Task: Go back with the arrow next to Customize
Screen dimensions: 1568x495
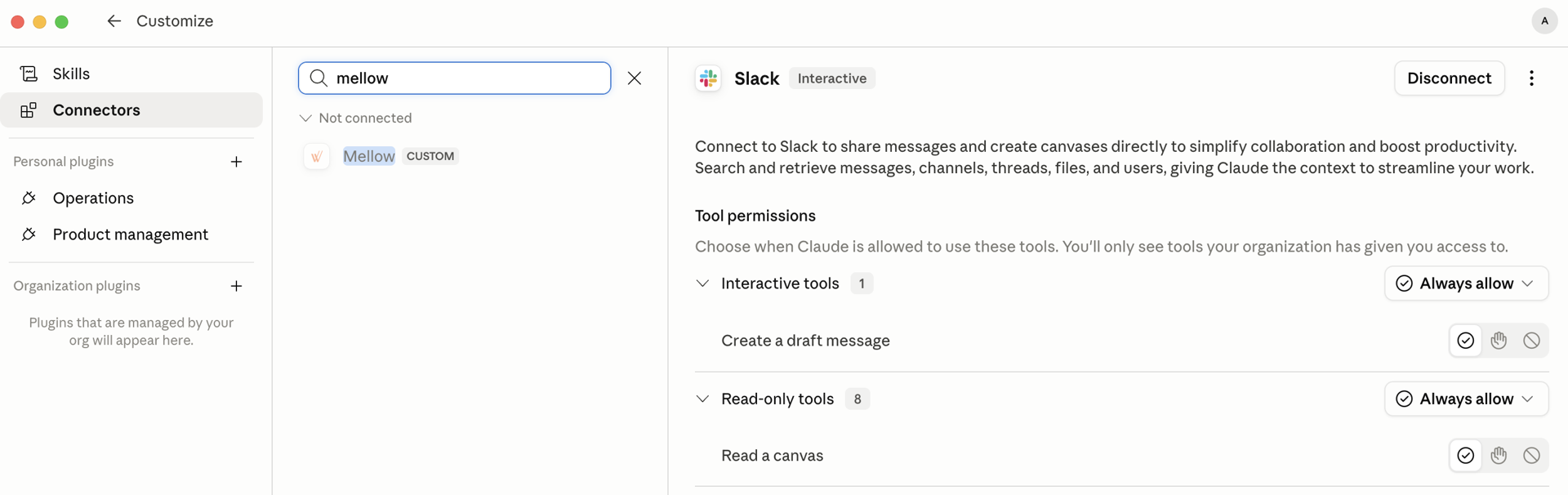Action: point(114,21)
